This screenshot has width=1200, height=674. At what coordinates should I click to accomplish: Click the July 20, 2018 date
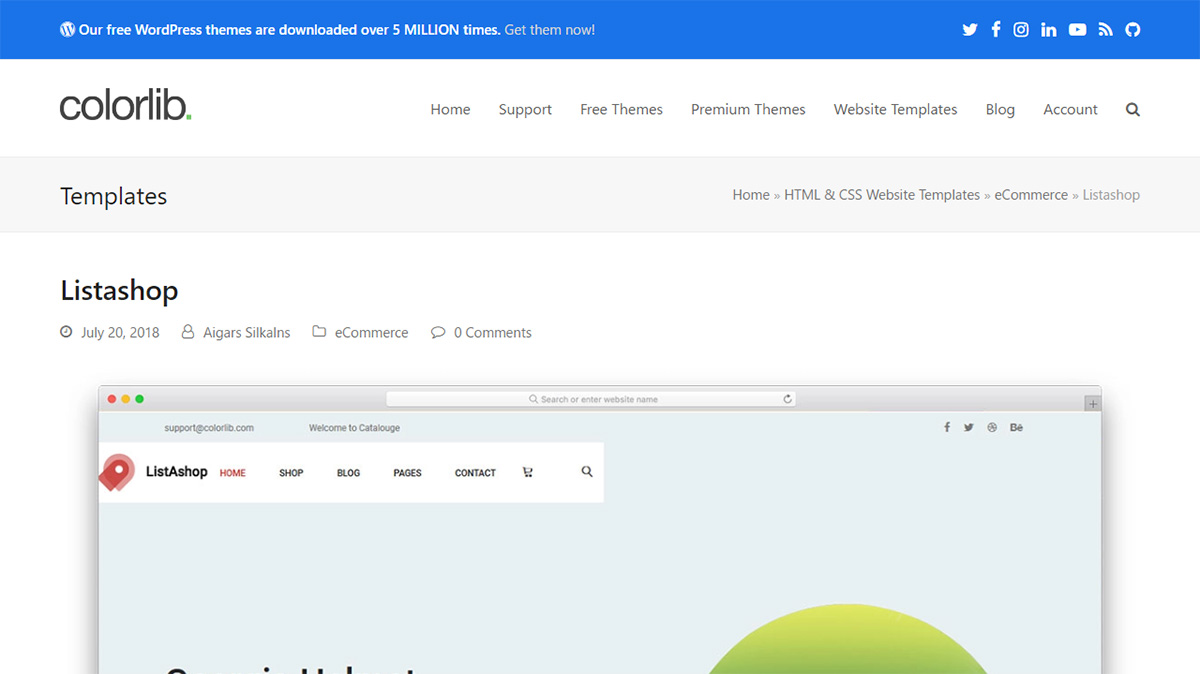coord(120,333)
